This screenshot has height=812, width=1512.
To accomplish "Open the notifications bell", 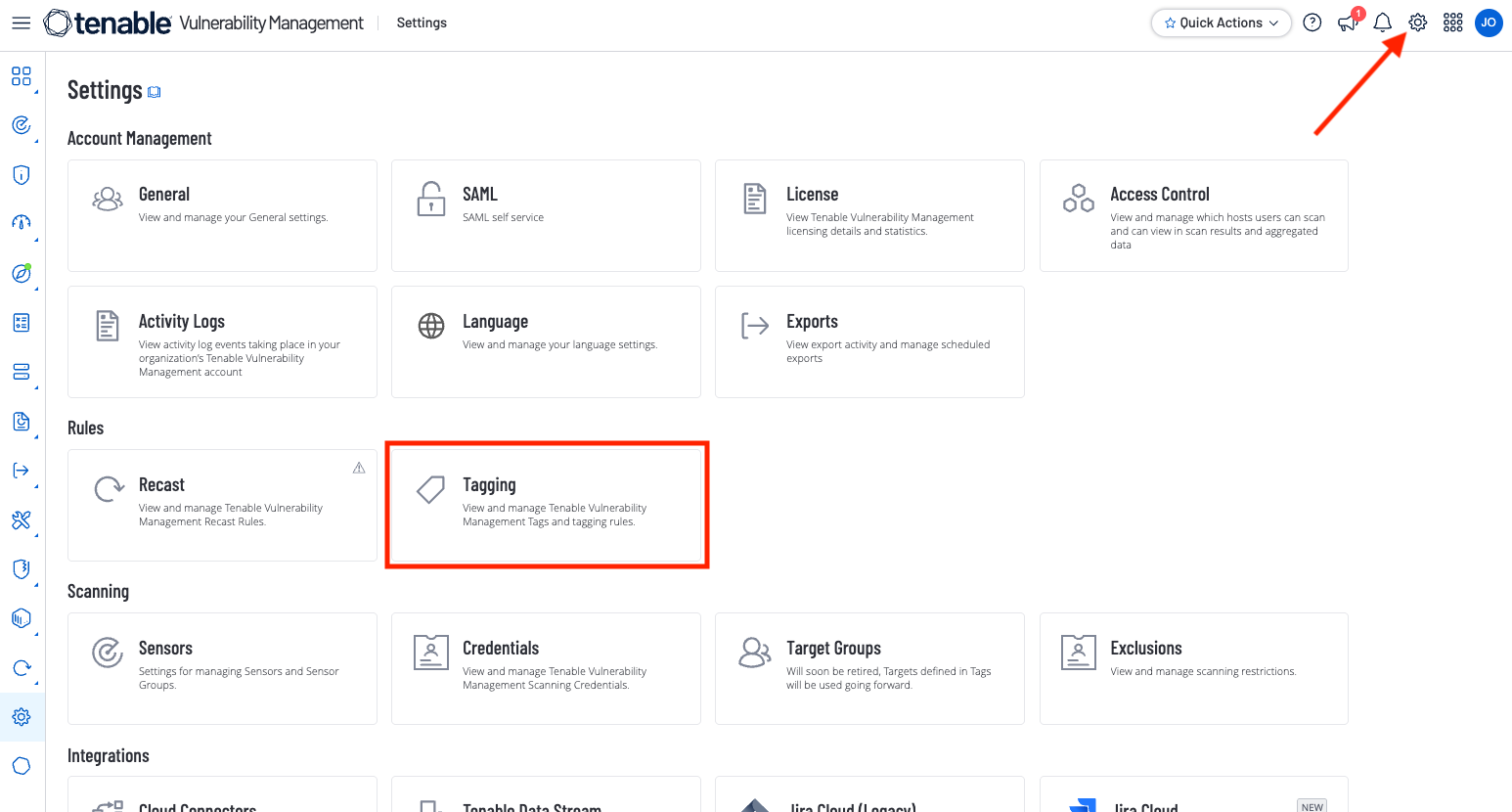I will [x=1382, y=23].
